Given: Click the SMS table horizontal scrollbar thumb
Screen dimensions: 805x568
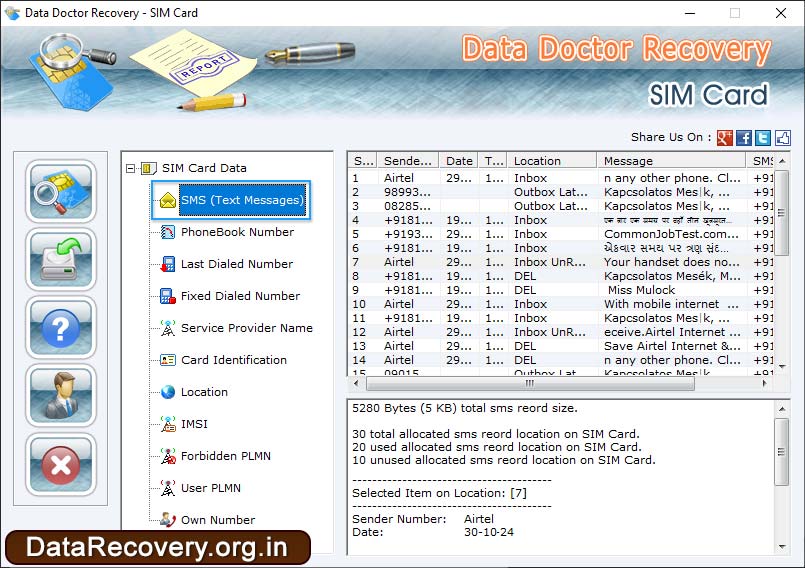Looking at the screenshot, I should tap(530, 383).
